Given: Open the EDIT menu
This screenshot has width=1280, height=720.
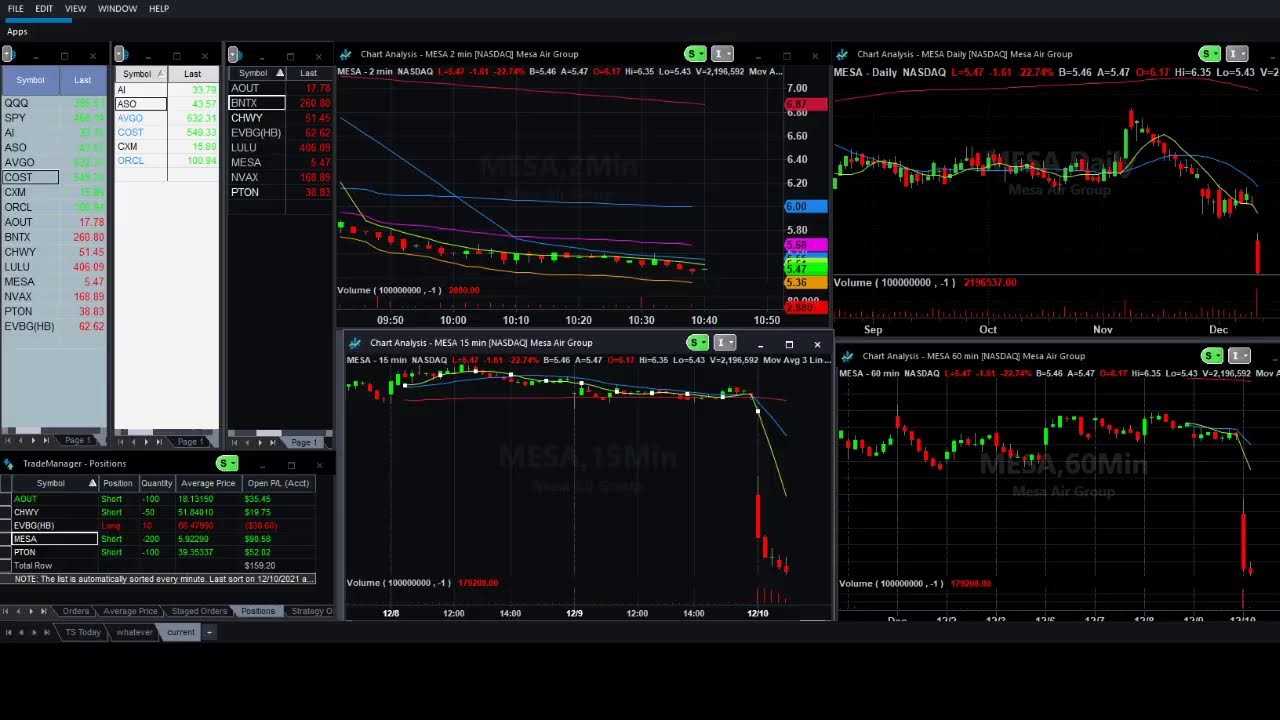Looking at the screenshot, I should (x=44, y=9).
